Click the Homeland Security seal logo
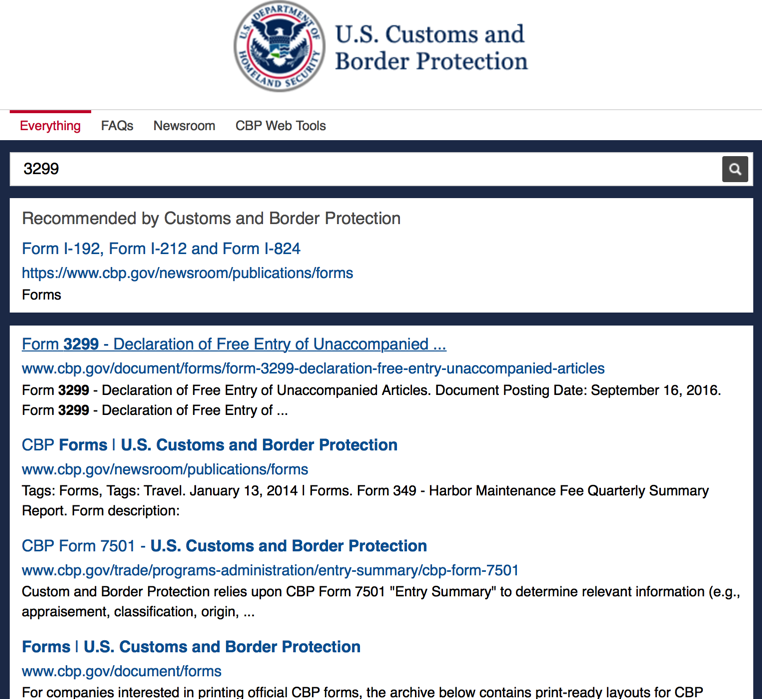 click(280, 46)
